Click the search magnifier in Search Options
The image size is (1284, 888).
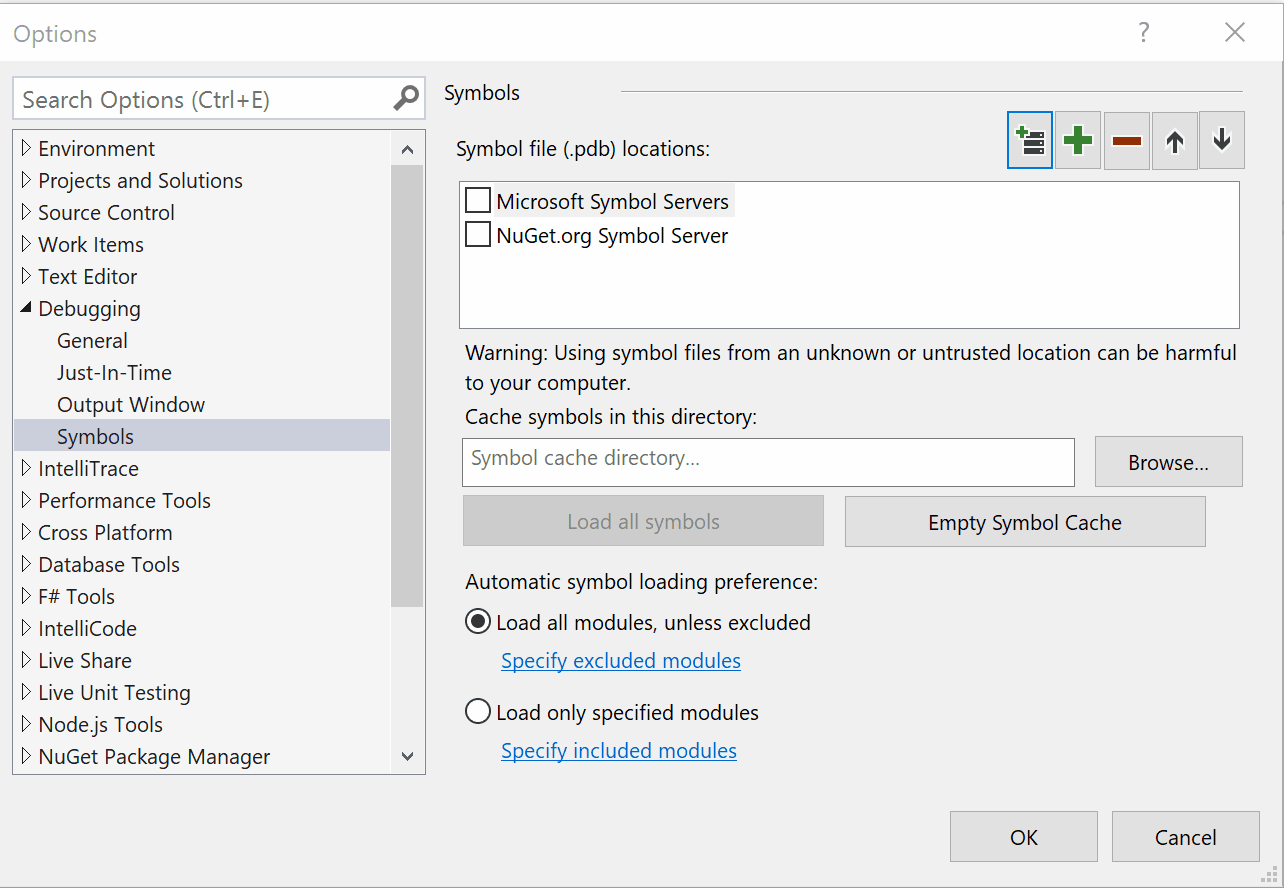pyautogui.click(x=404, y=98)
